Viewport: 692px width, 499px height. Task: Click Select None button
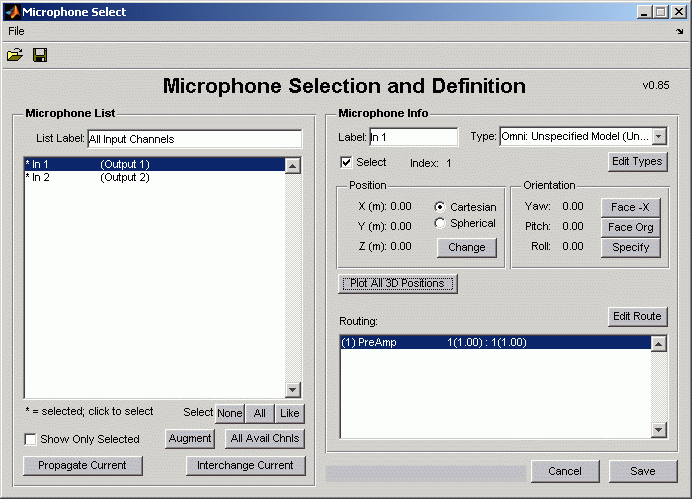229,413
